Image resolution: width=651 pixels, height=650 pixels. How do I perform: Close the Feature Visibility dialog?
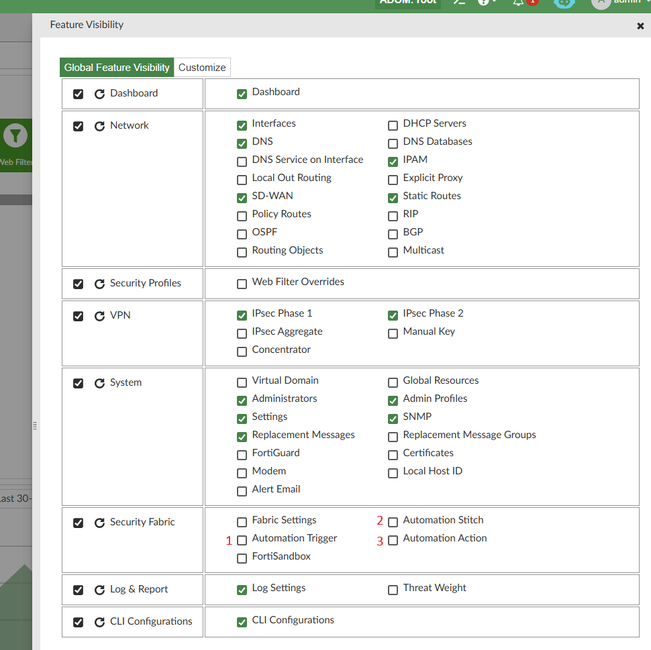(640, 26)
